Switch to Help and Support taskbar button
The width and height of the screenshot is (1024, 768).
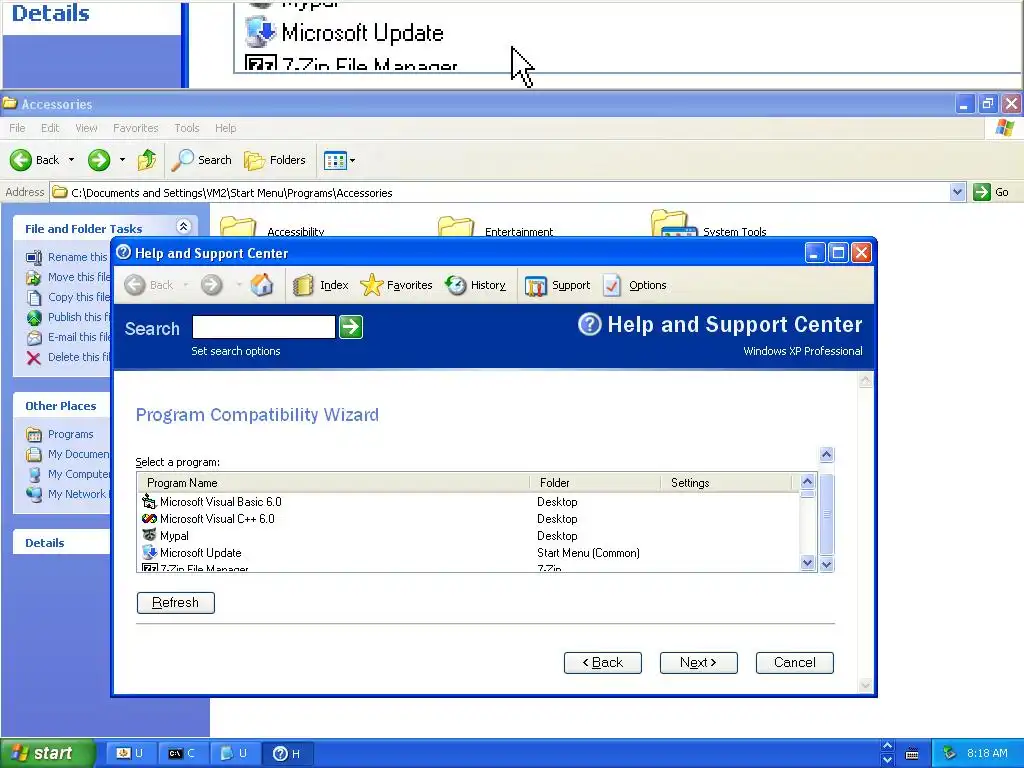pyautogui.click(x=287, y=753)
